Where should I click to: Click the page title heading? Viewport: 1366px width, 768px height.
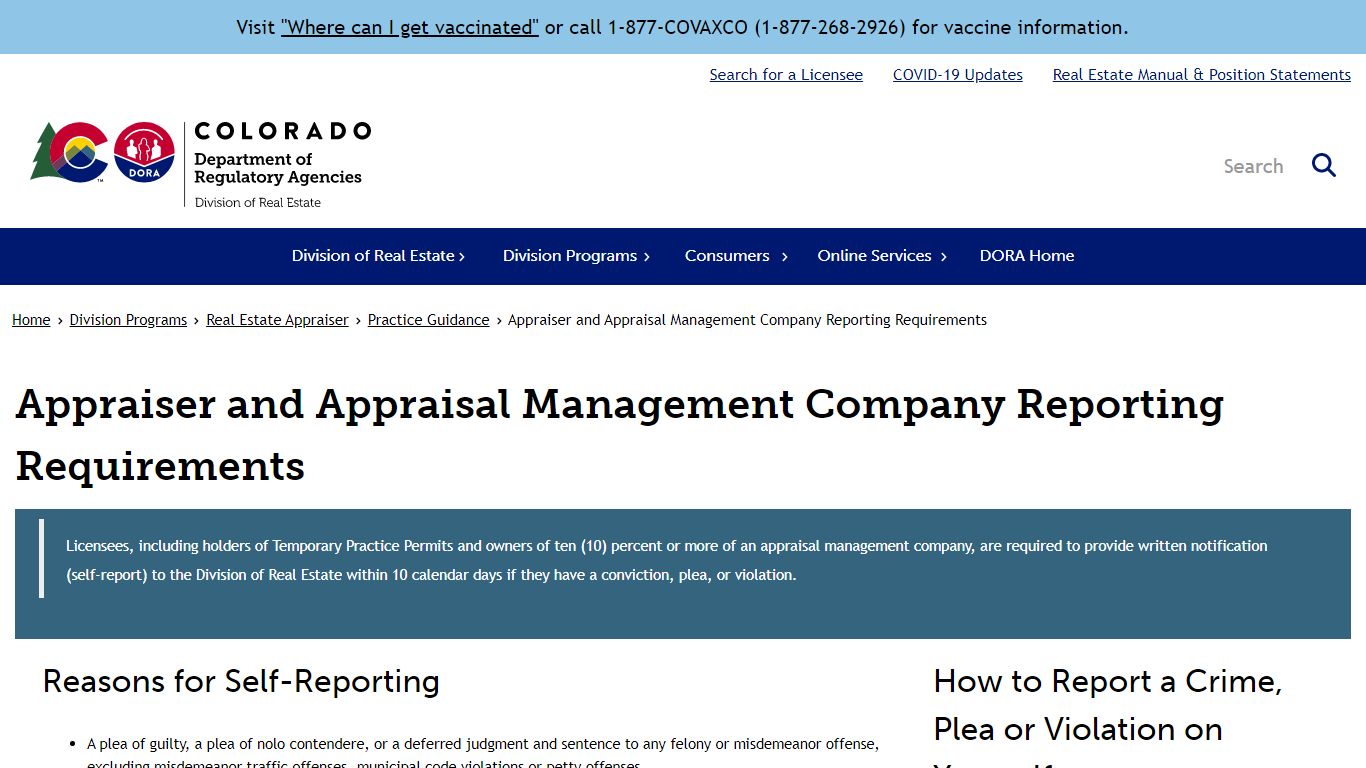(x=620, y=435)
